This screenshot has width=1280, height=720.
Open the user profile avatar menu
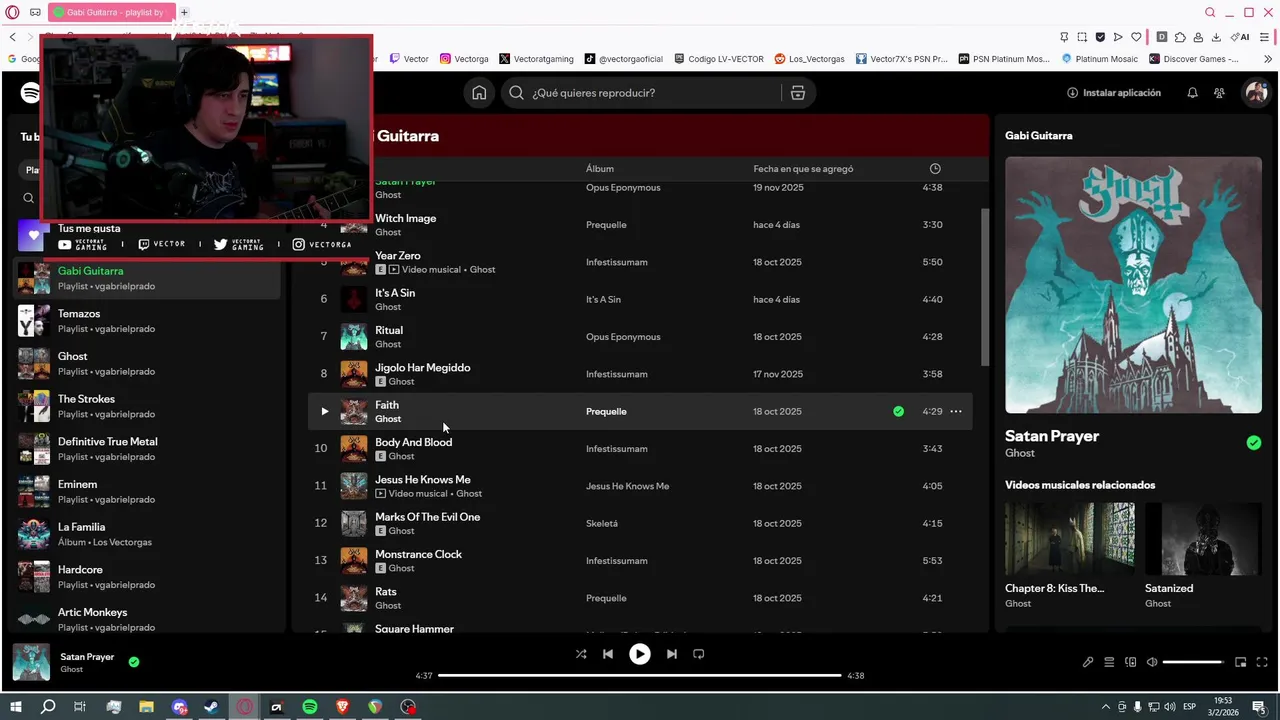pos(1255,93)
